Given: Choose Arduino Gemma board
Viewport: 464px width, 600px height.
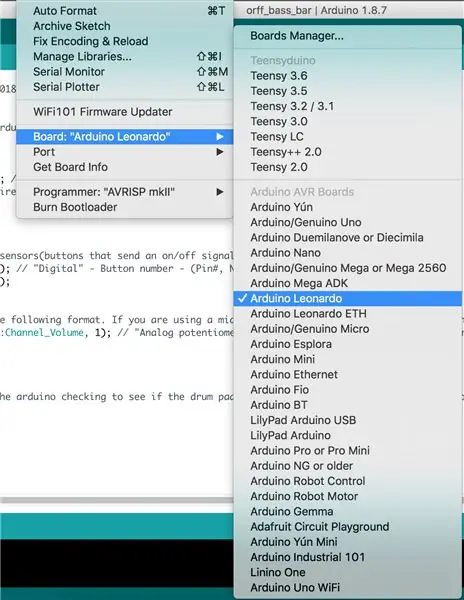Looking at the screenshot, I should click(x=348, y=512).
